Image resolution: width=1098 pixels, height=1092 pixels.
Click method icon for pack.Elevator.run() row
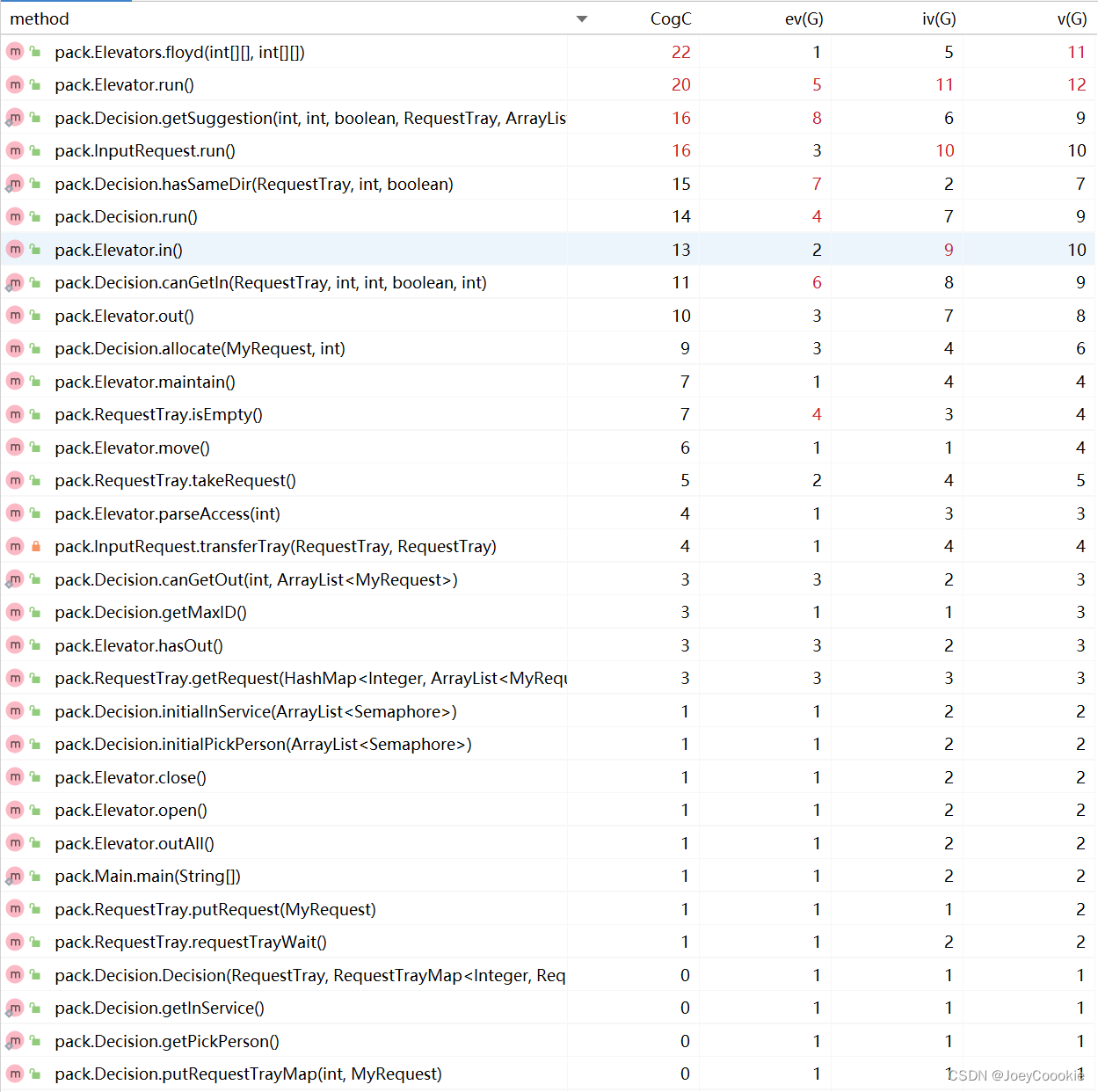[x=15, y=84]
